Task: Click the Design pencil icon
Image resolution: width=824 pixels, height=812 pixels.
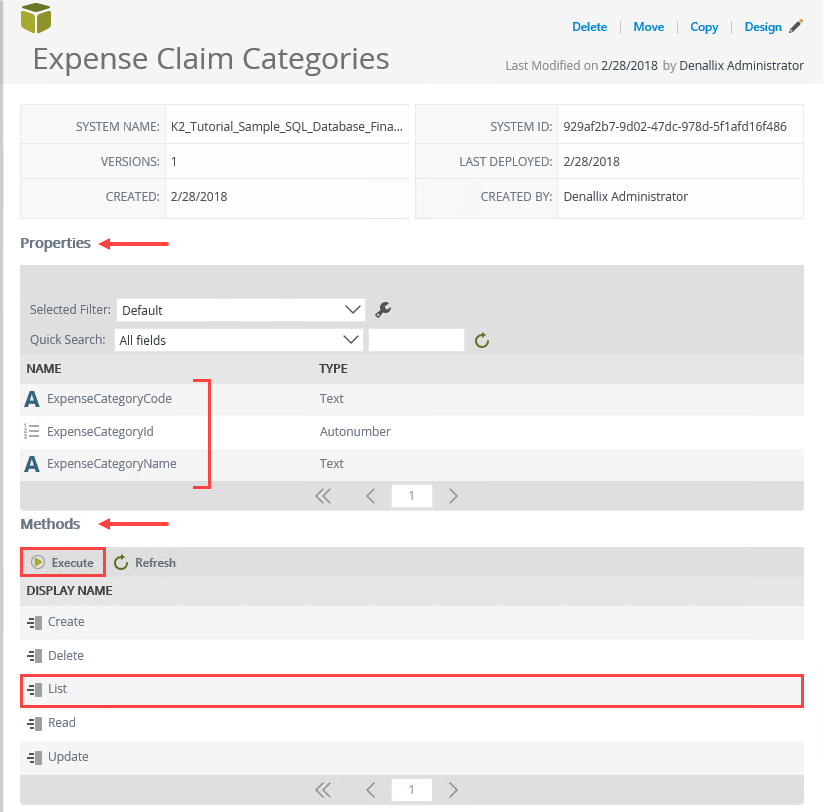Action: click(x=796, y=27)
